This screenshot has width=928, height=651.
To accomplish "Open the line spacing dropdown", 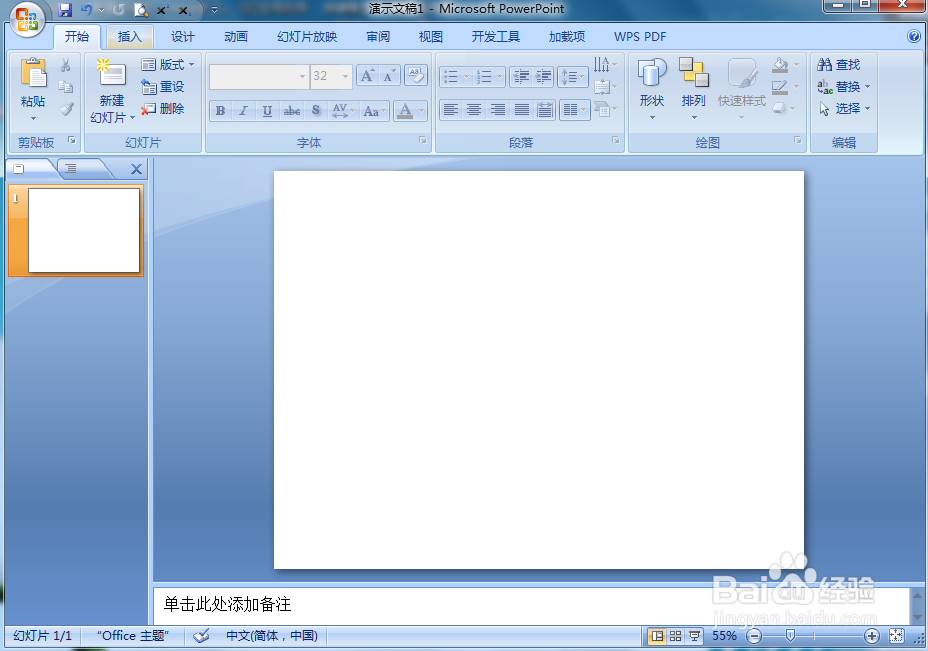I will pyautogui.click(x=572, y=76).
